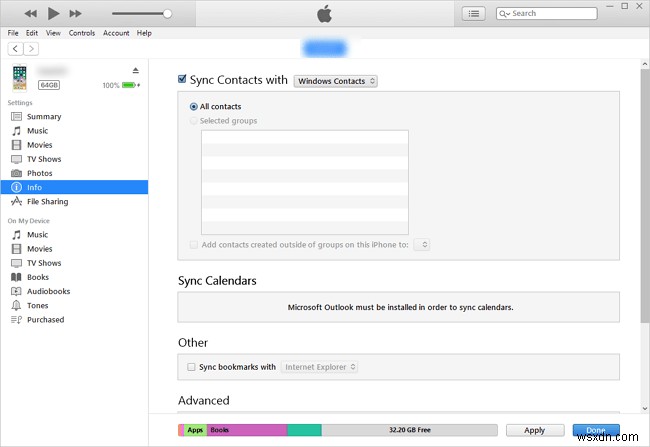The width and height of the screenshot is (650, 447).
Task: Enable Sync bookmarks with checkbox
Action: [x=191, y=367]
